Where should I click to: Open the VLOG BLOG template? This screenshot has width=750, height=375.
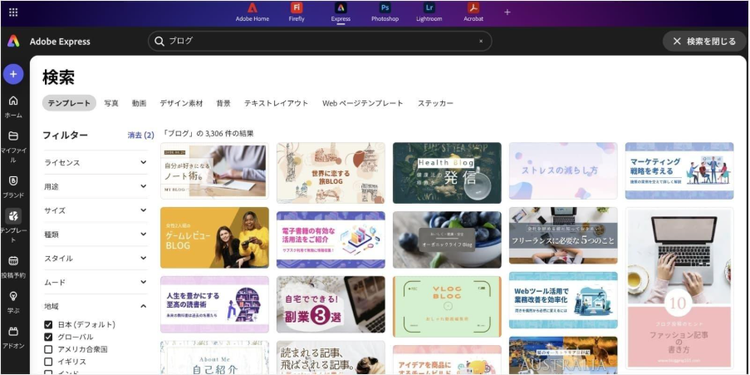tap(447, 306)
